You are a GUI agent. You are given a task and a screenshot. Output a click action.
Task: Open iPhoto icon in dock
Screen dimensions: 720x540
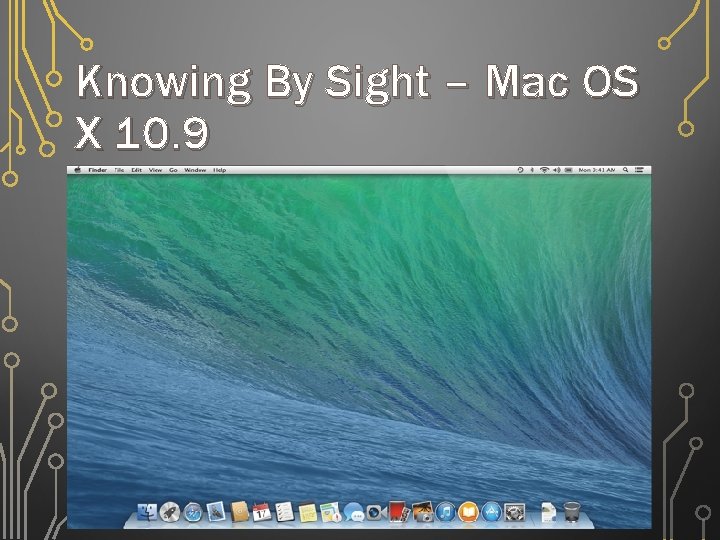(422, 512)
